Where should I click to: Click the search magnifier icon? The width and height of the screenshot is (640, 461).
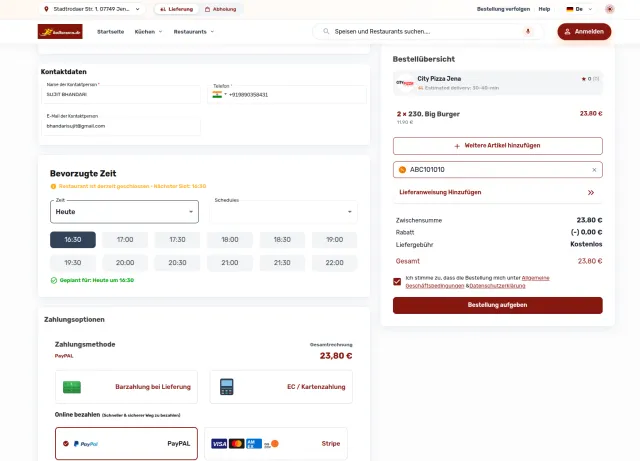pos(326,31)
